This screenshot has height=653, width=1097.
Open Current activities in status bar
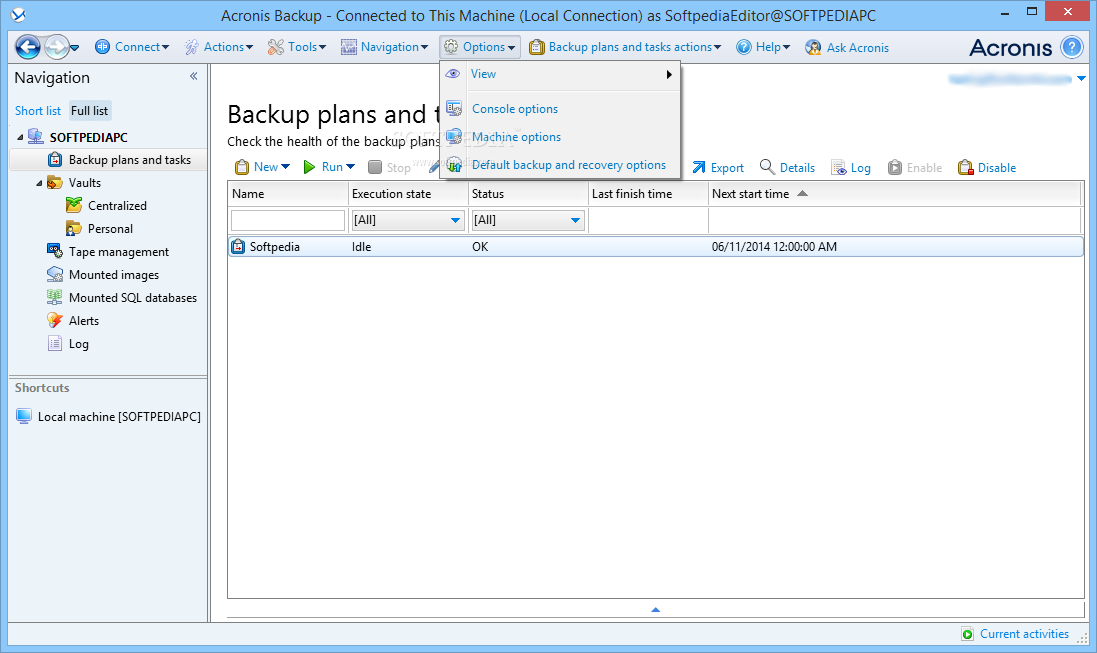click(x=1024, y=633)
